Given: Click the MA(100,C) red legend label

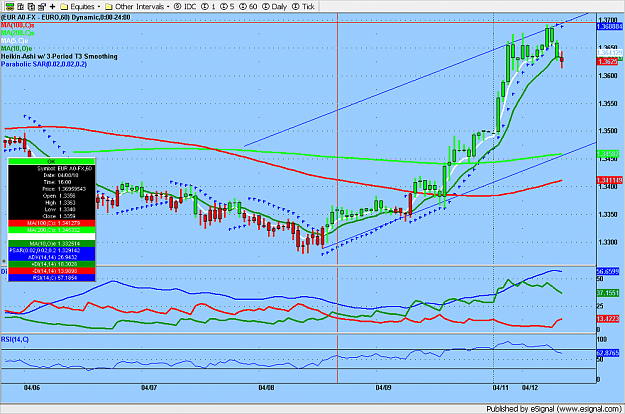Looking at the screenshot, I should [18, 25].
